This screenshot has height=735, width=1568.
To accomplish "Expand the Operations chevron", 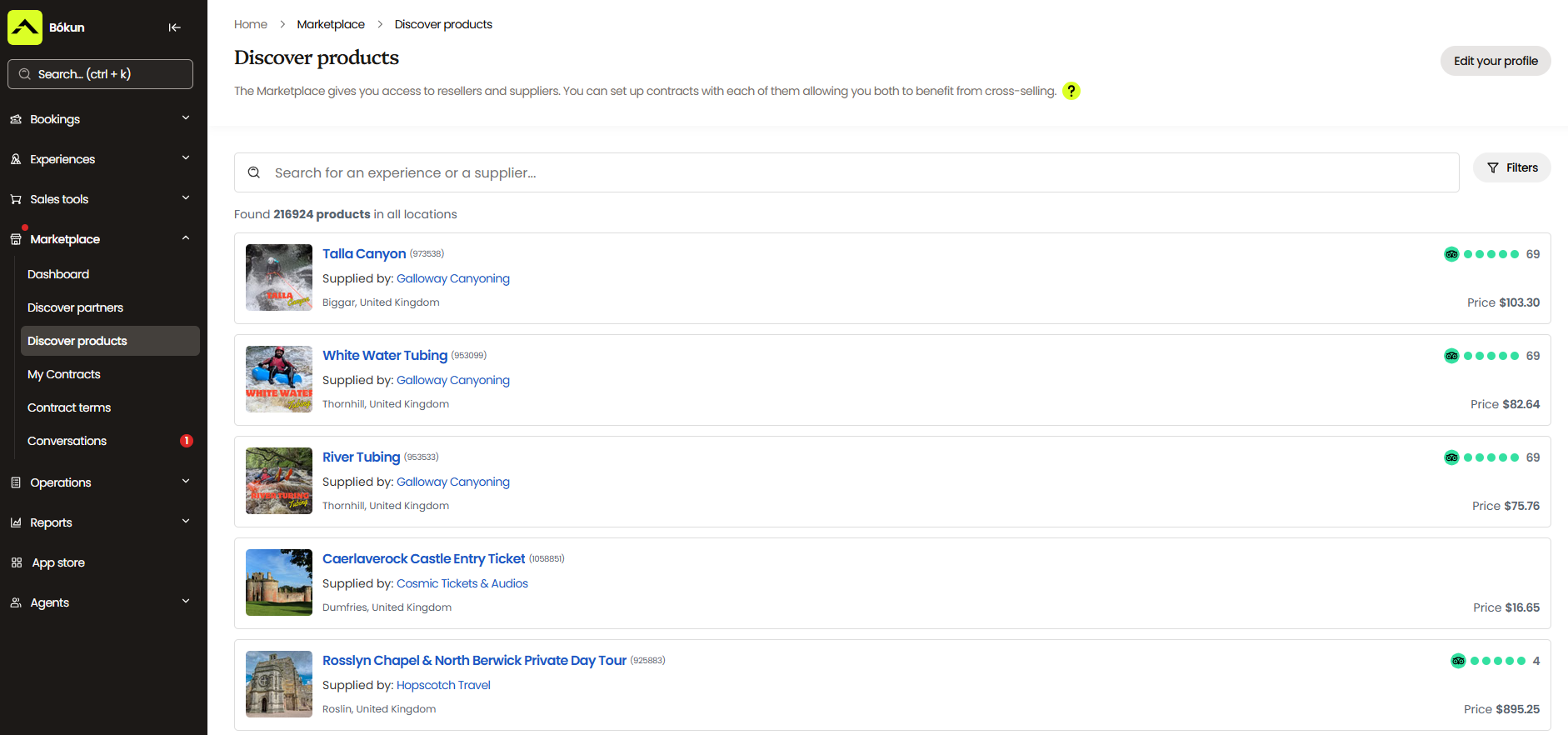I will (x=186, y=482).
